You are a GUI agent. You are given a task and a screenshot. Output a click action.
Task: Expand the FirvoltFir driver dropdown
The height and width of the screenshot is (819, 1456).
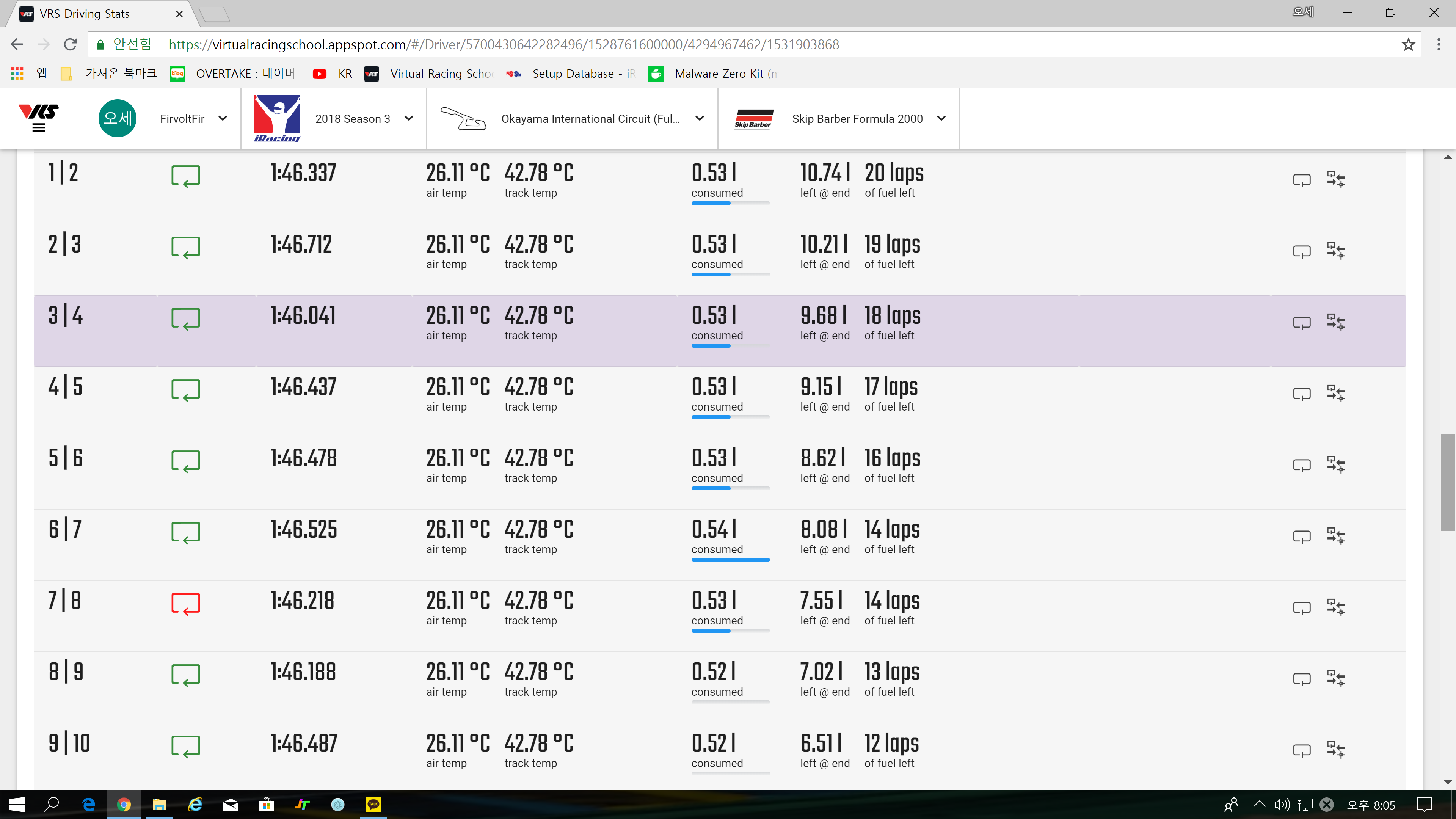pyautogui.click(x=222, y=119)
